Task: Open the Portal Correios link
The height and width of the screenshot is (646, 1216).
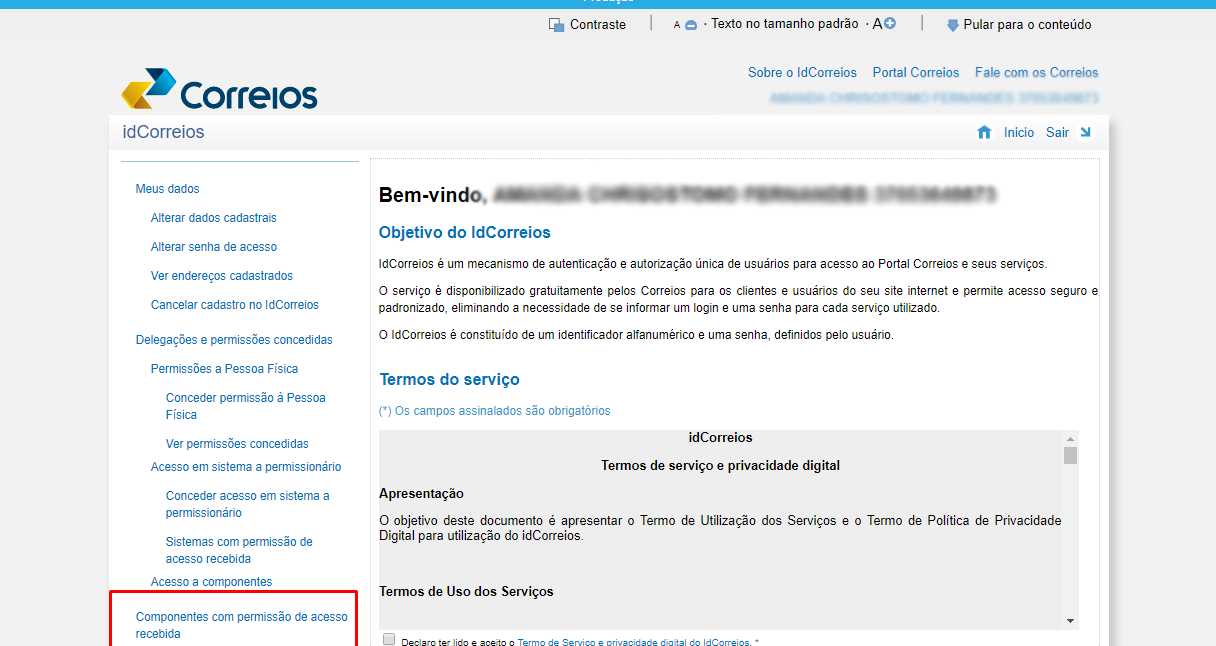Action: coord(915,72)
